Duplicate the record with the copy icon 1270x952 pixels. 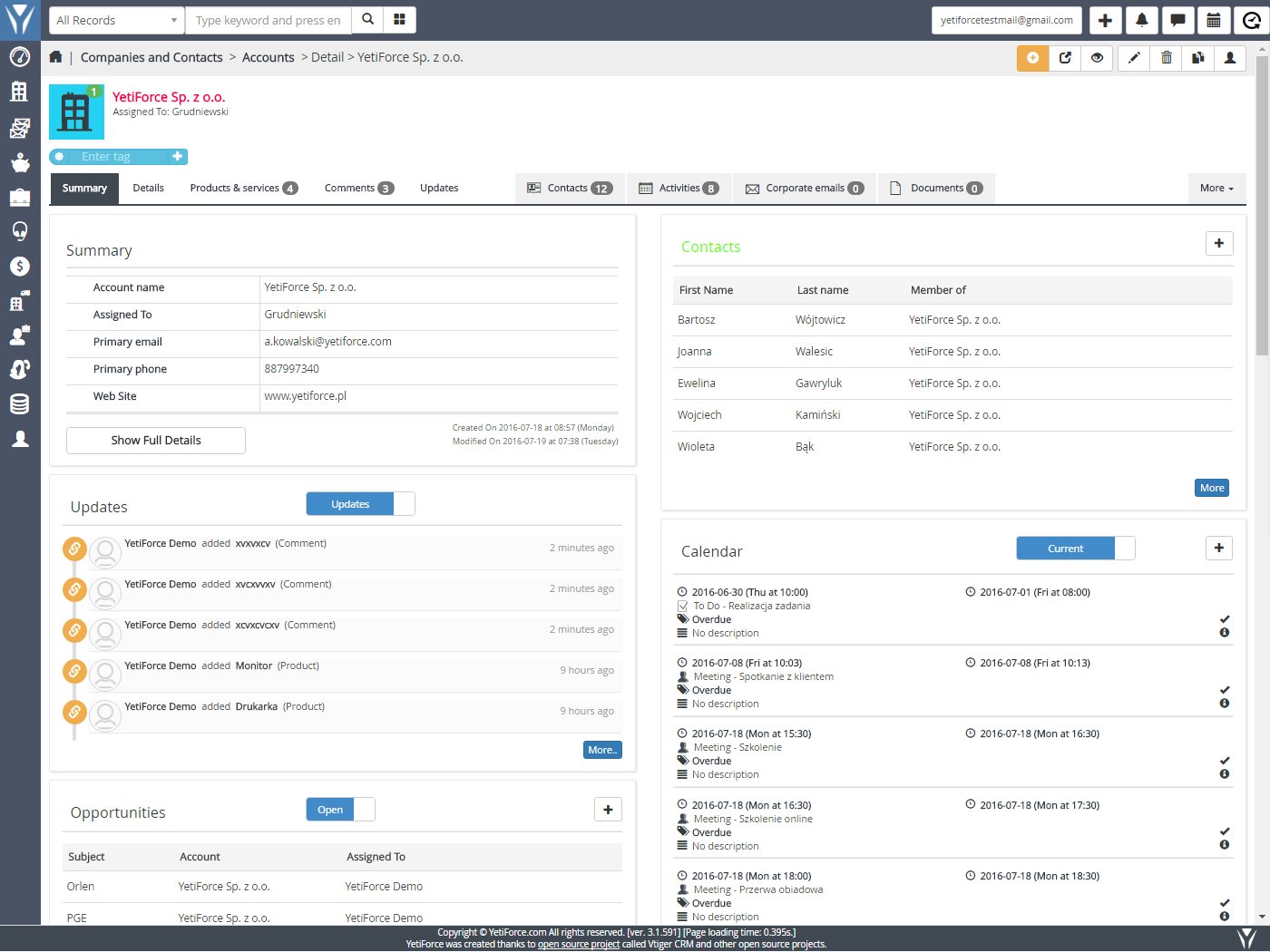[1198, 58]
